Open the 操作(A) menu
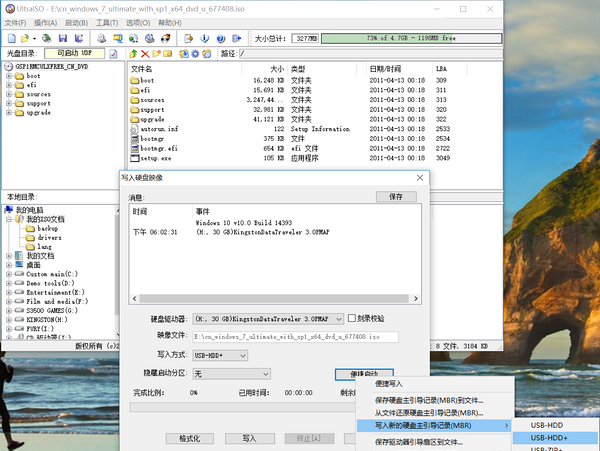The image size is (600, 451). [46, 23]
